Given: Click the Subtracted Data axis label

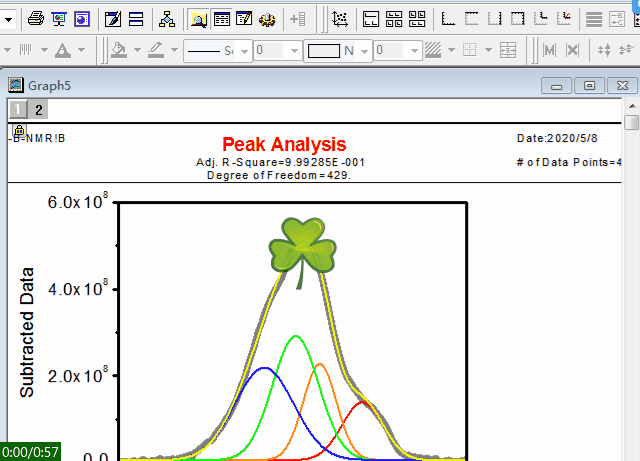Looking at the screenshot, I should click(27, 331).
